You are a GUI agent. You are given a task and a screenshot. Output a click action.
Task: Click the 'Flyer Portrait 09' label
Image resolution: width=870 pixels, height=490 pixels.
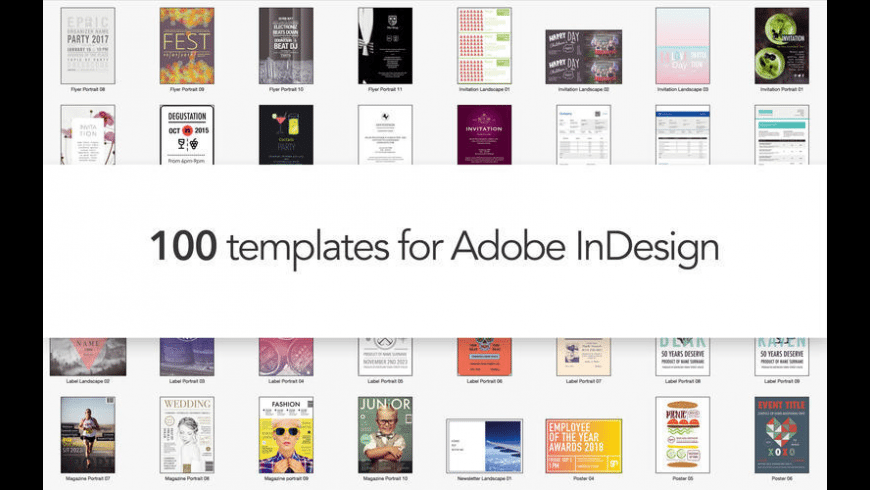pos(187,89)
